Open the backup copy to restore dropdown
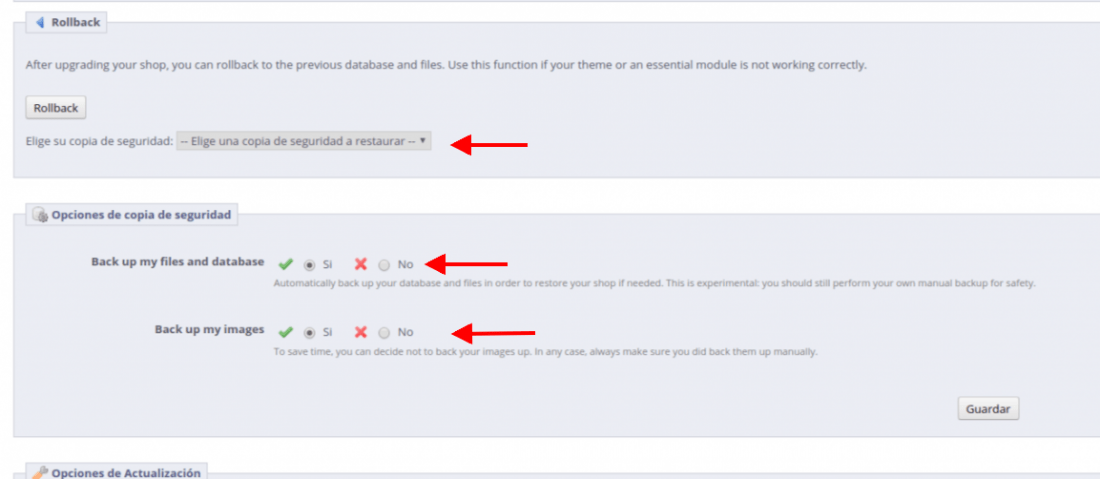Image resolution: width=1100 pixels, height=479 pixels. pos(304,141)
